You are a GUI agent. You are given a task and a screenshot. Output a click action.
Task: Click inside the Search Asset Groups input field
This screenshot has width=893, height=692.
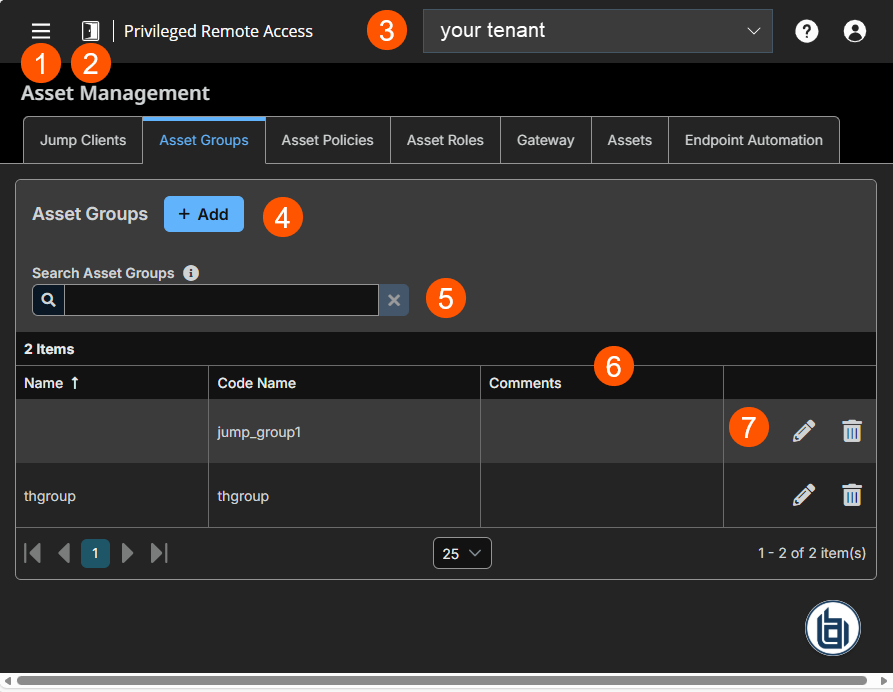pos(220,299)
